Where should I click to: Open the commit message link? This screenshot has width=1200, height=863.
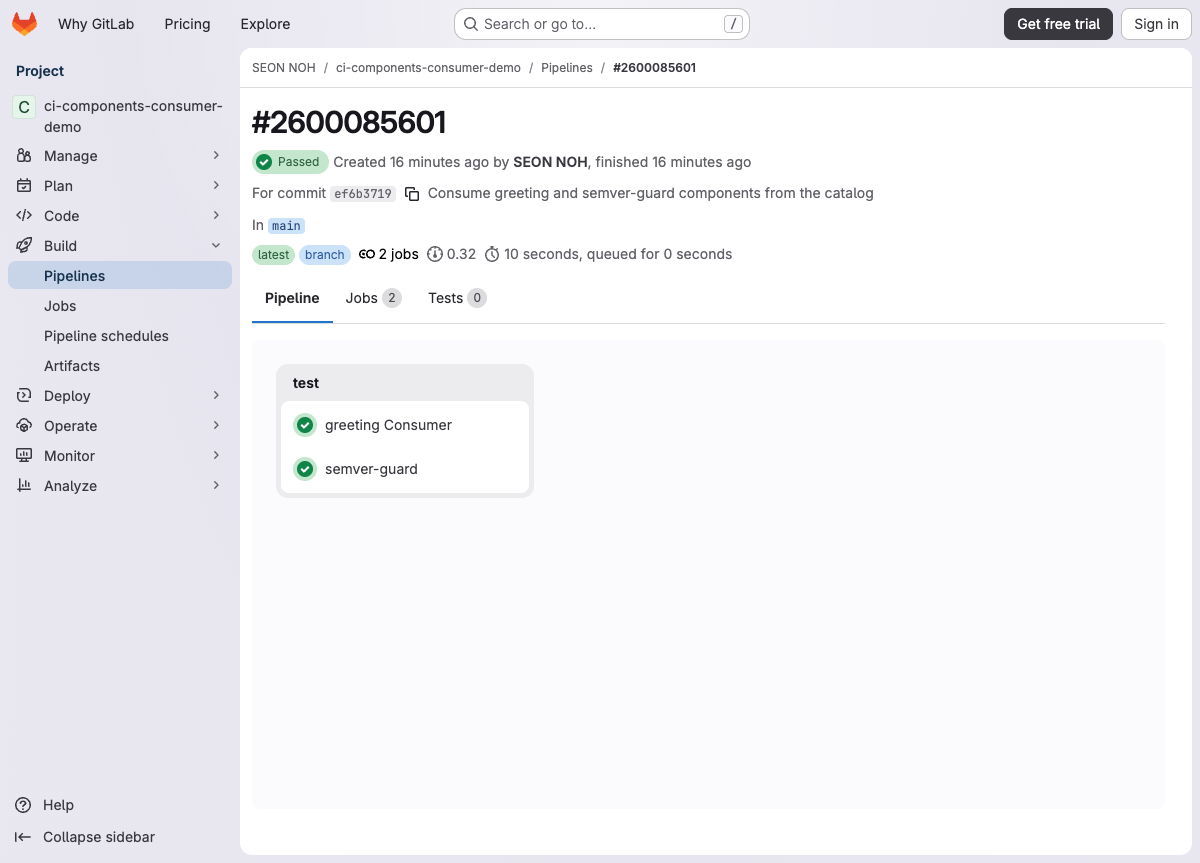click(x=650, y=193)
